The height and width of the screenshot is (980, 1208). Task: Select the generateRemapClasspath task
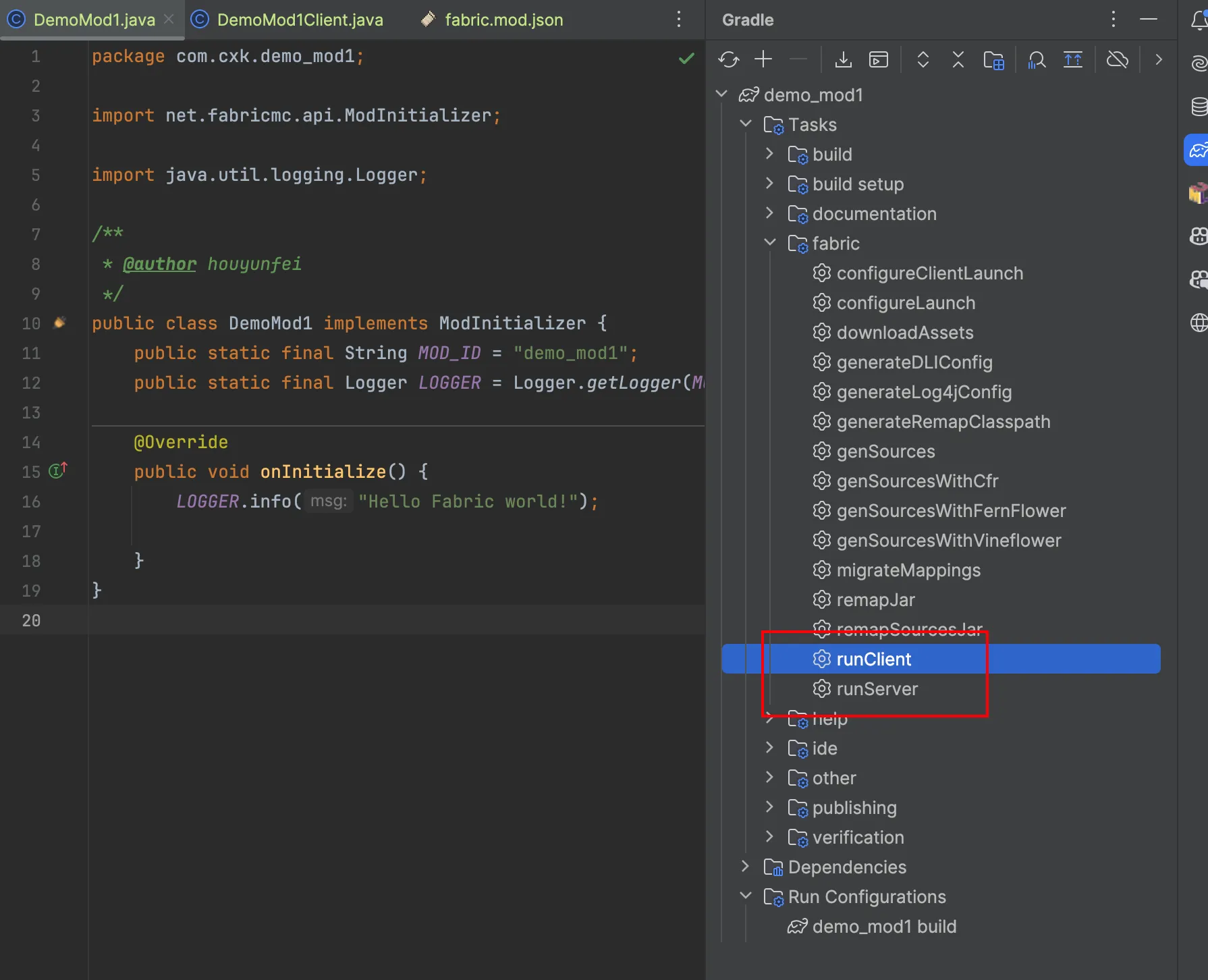tap(943, 422)
